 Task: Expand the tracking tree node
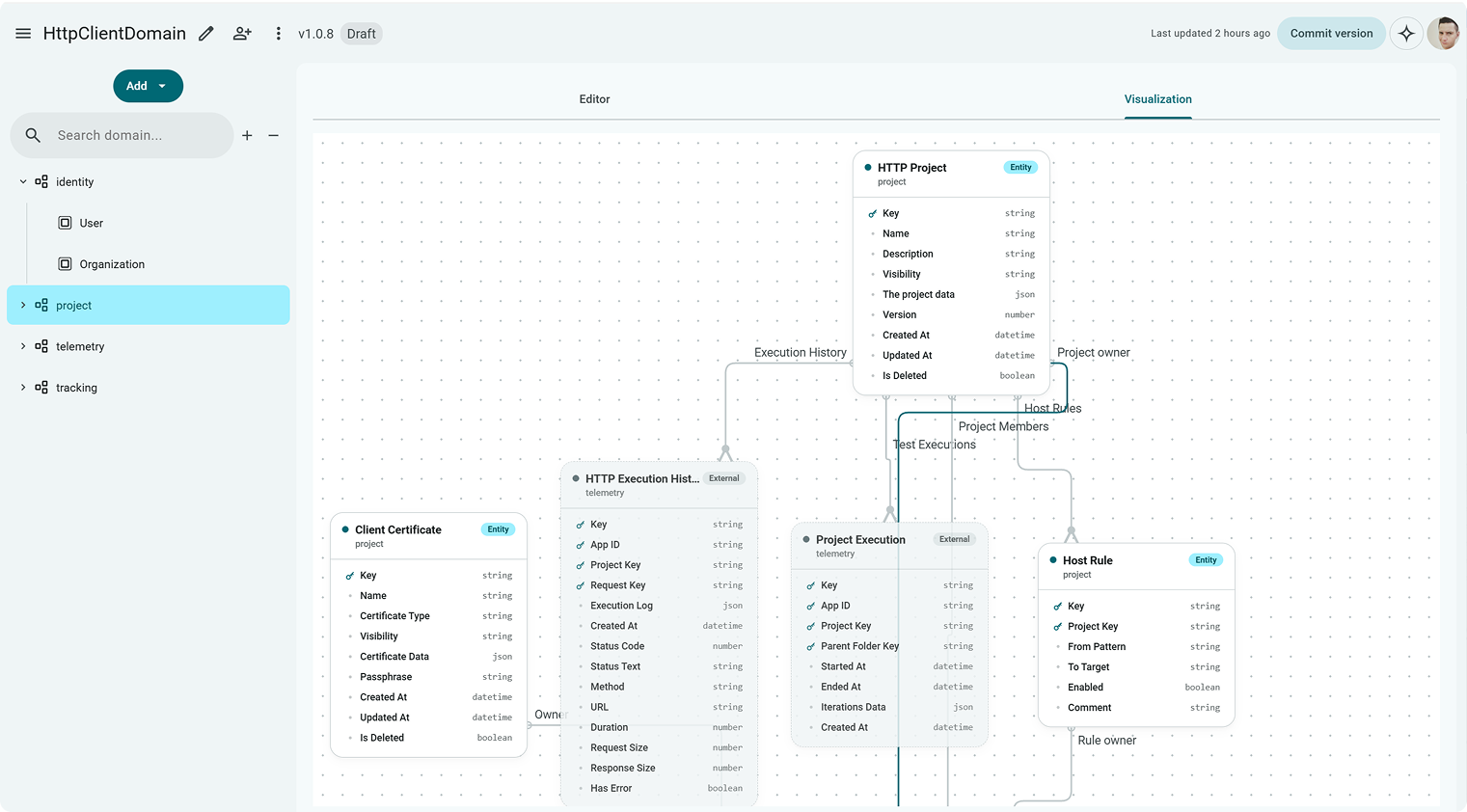(x=23, y=388)
